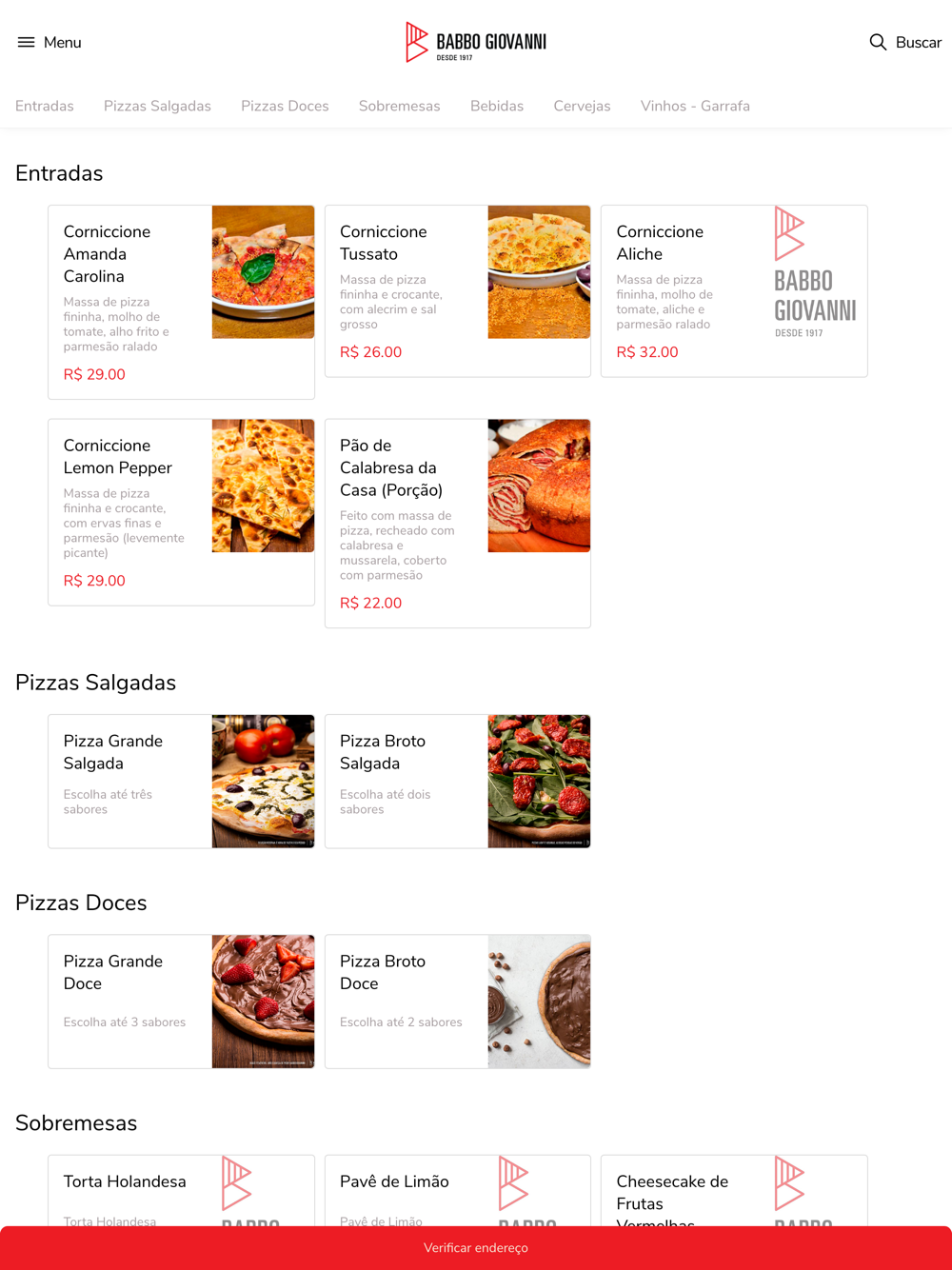Open the Torta Holandesa dessert item
952x1270 pixels.
(x=181, y=1191)
